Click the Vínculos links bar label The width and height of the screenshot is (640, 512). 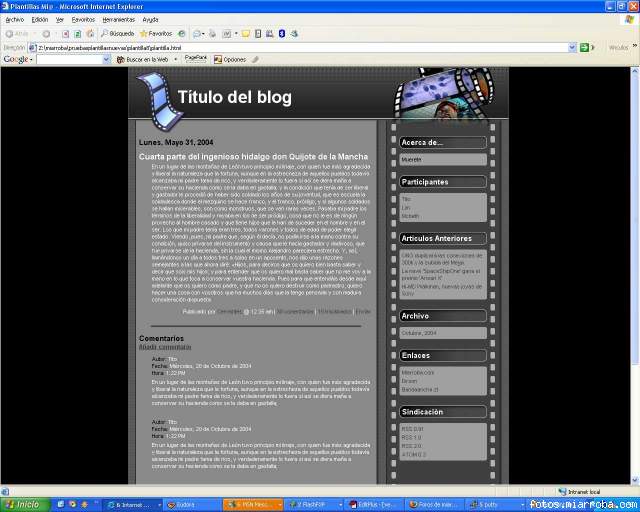618,48
